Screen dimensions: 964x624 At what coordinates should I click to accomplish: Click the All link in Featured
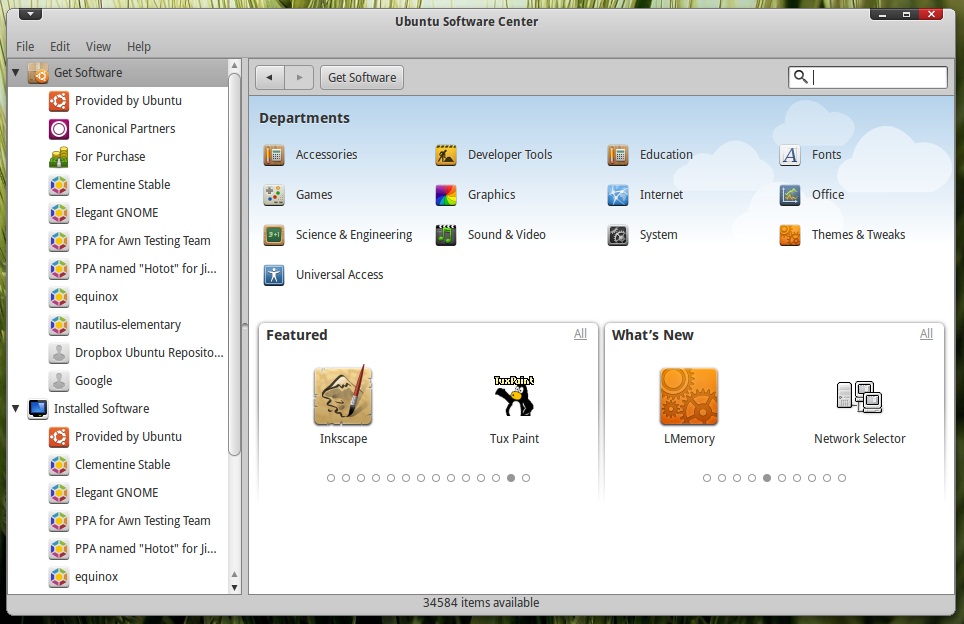coord(580,334)
